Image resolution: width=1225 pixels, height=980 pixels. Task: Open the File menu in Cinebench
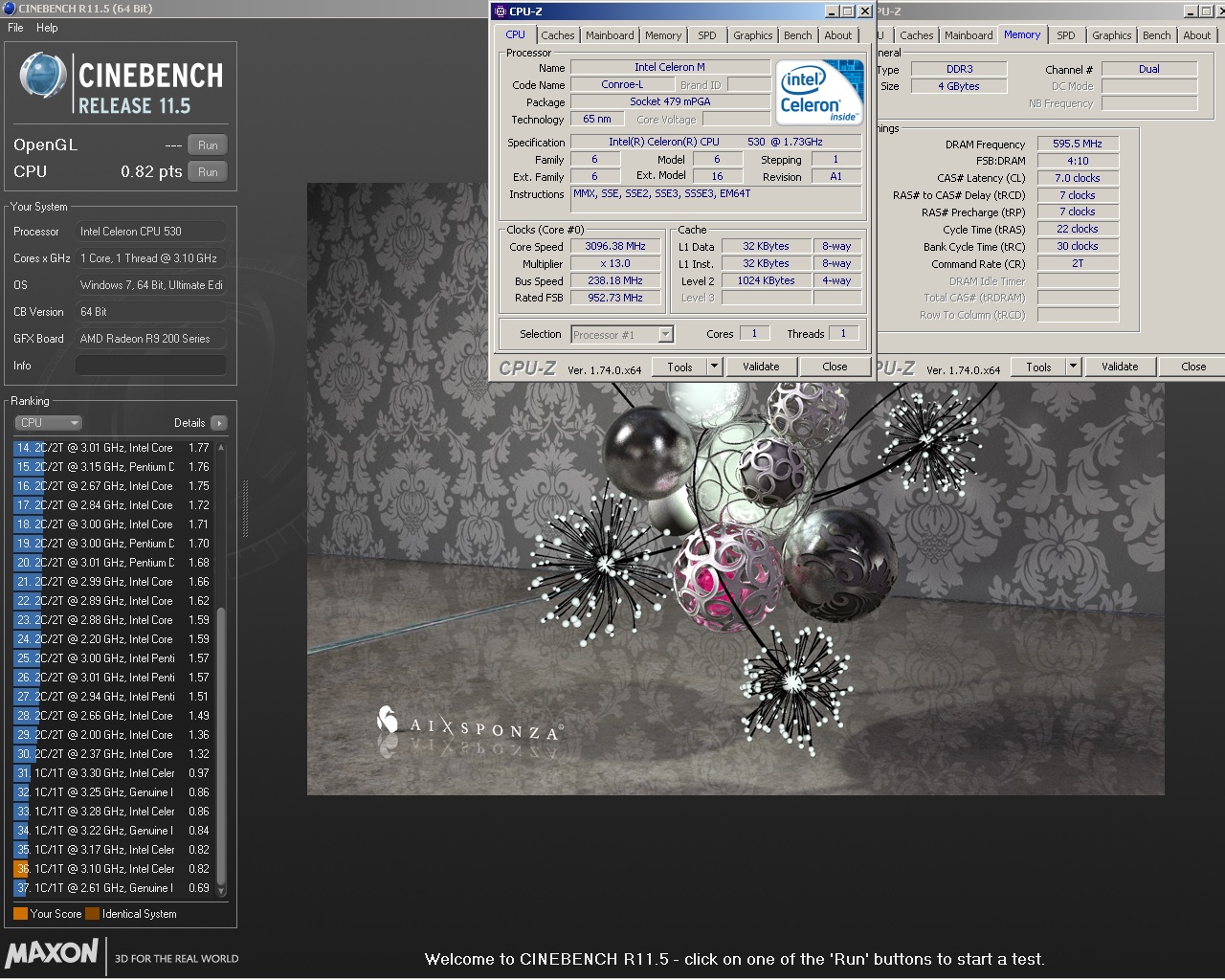point(15,28)
